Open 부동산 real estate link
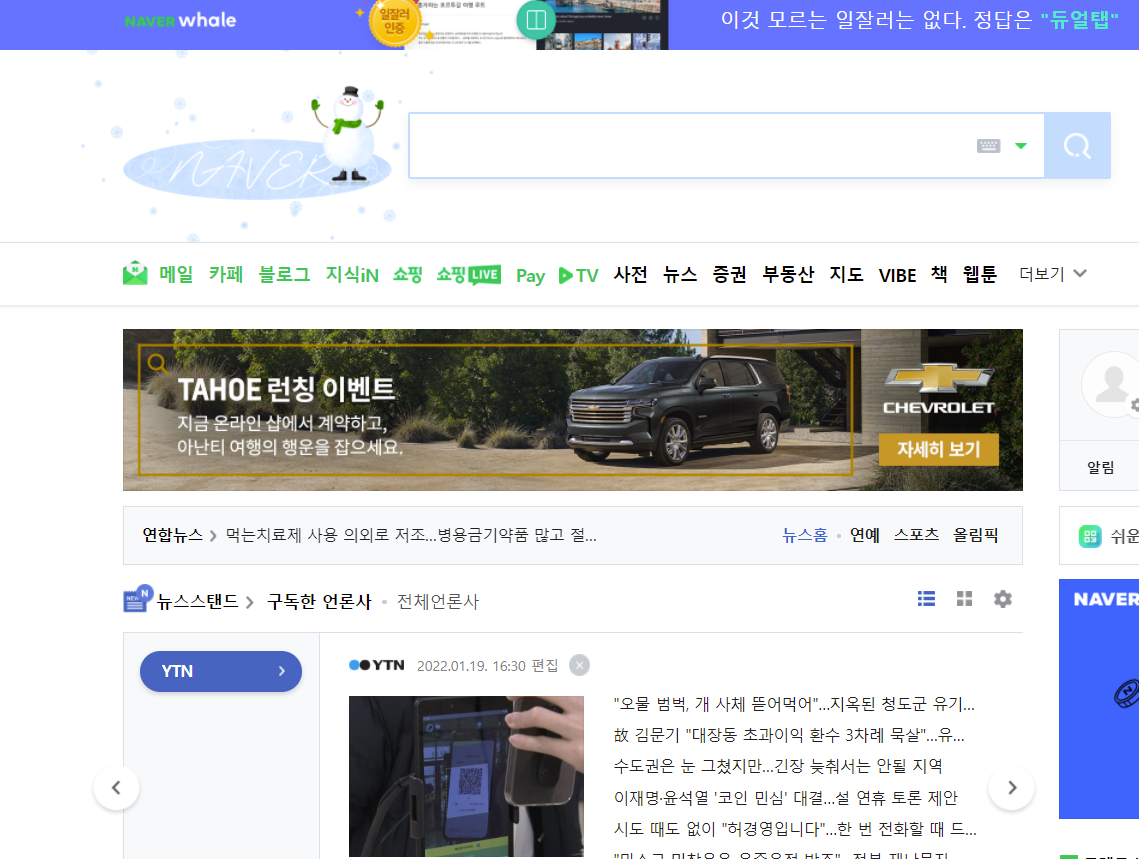The height and width of the screenshot is (859, 1139). 788,274
